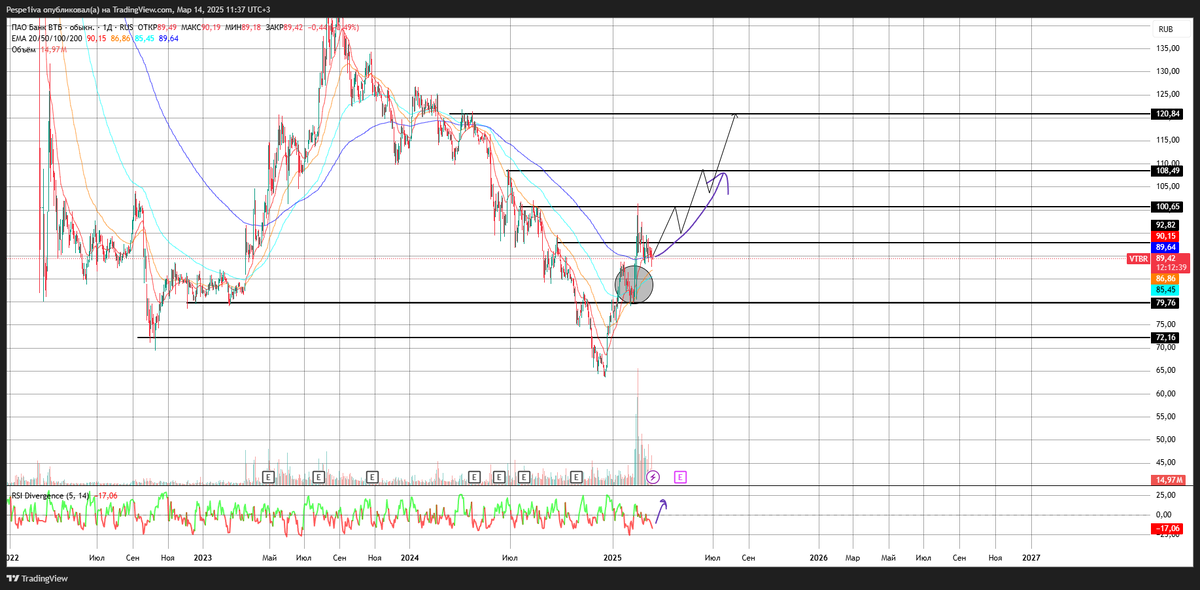
Task: Click the 120,84 price level label
Action: click(1166, 114)
